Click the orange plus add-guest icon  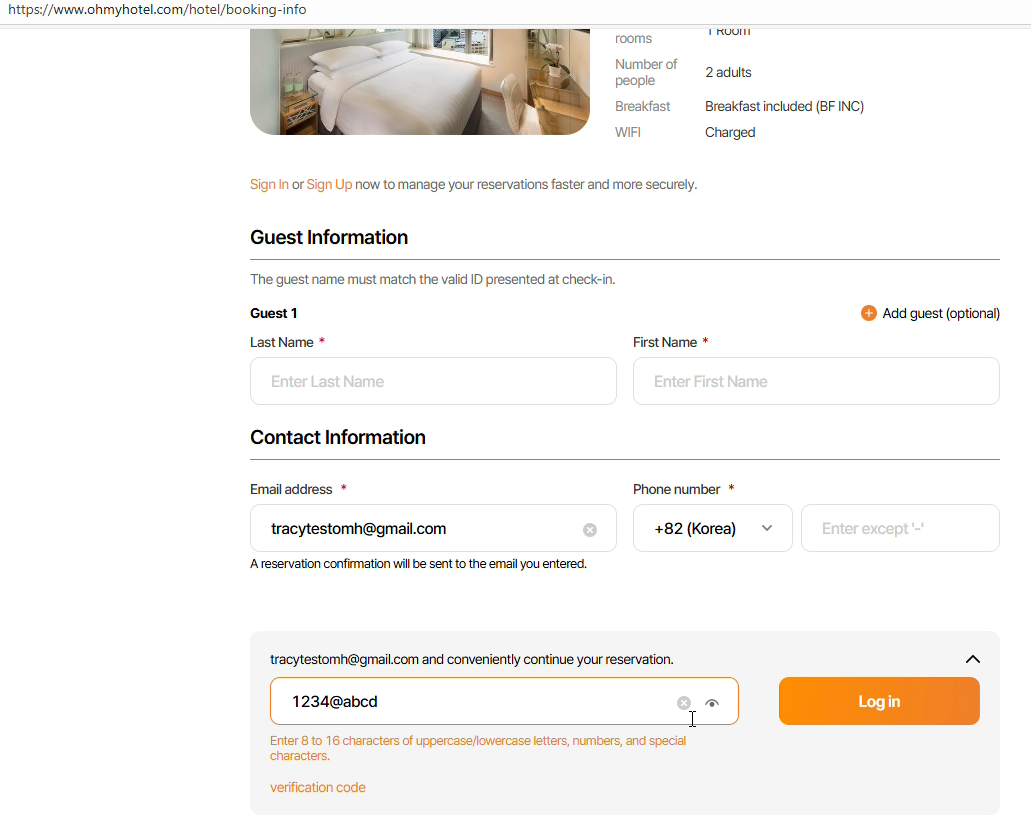tap(868, 313)
